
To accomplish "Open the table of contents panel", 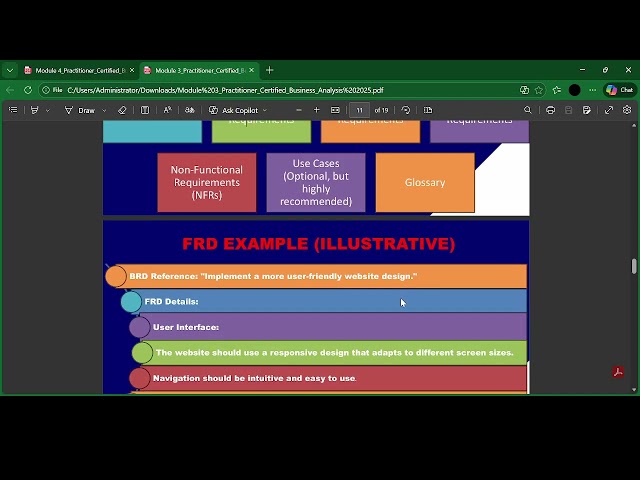I will pyautogui.click(x=12, y=110).
